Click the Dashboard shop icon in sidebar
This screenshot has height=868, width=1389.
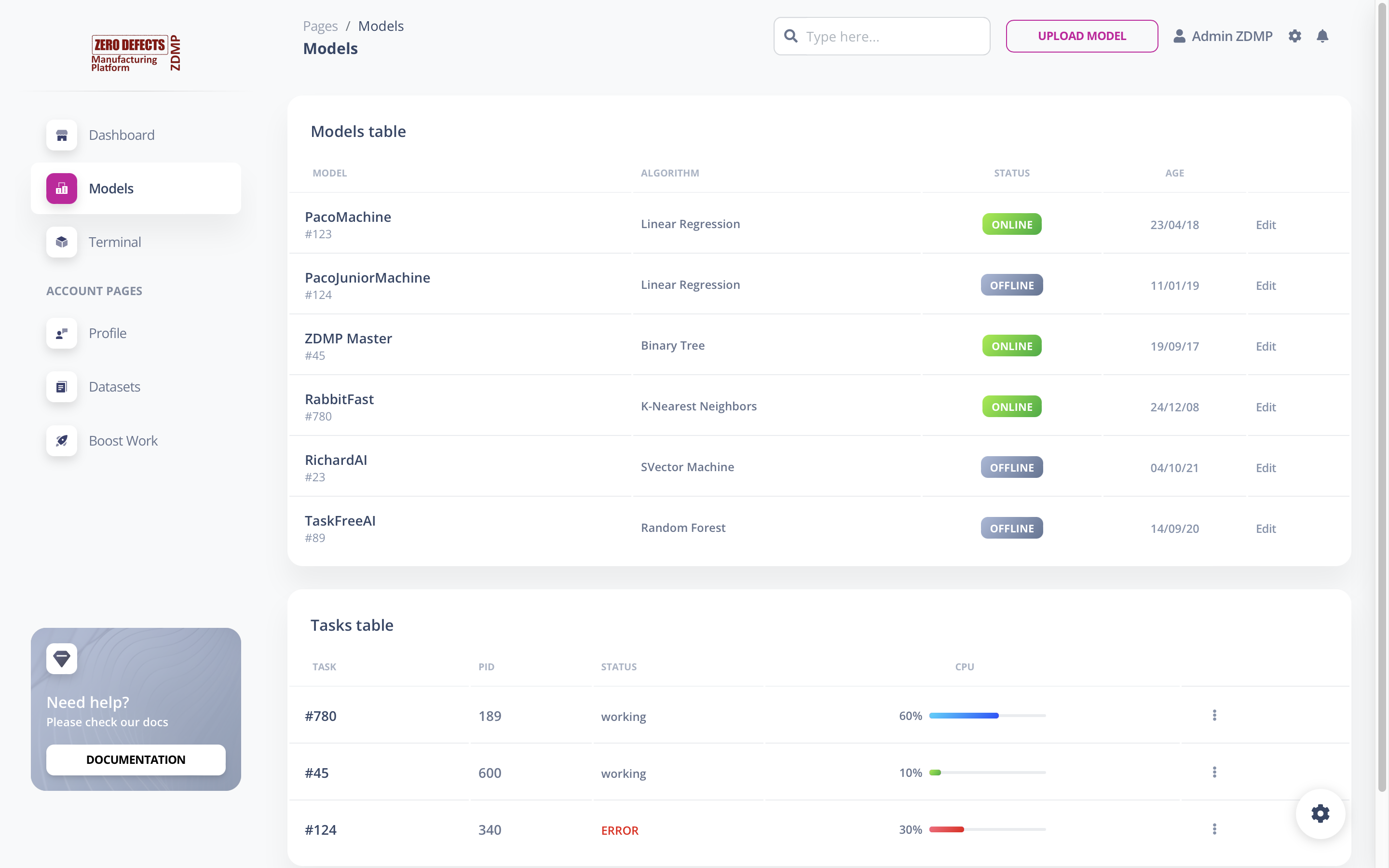[61, 135]
